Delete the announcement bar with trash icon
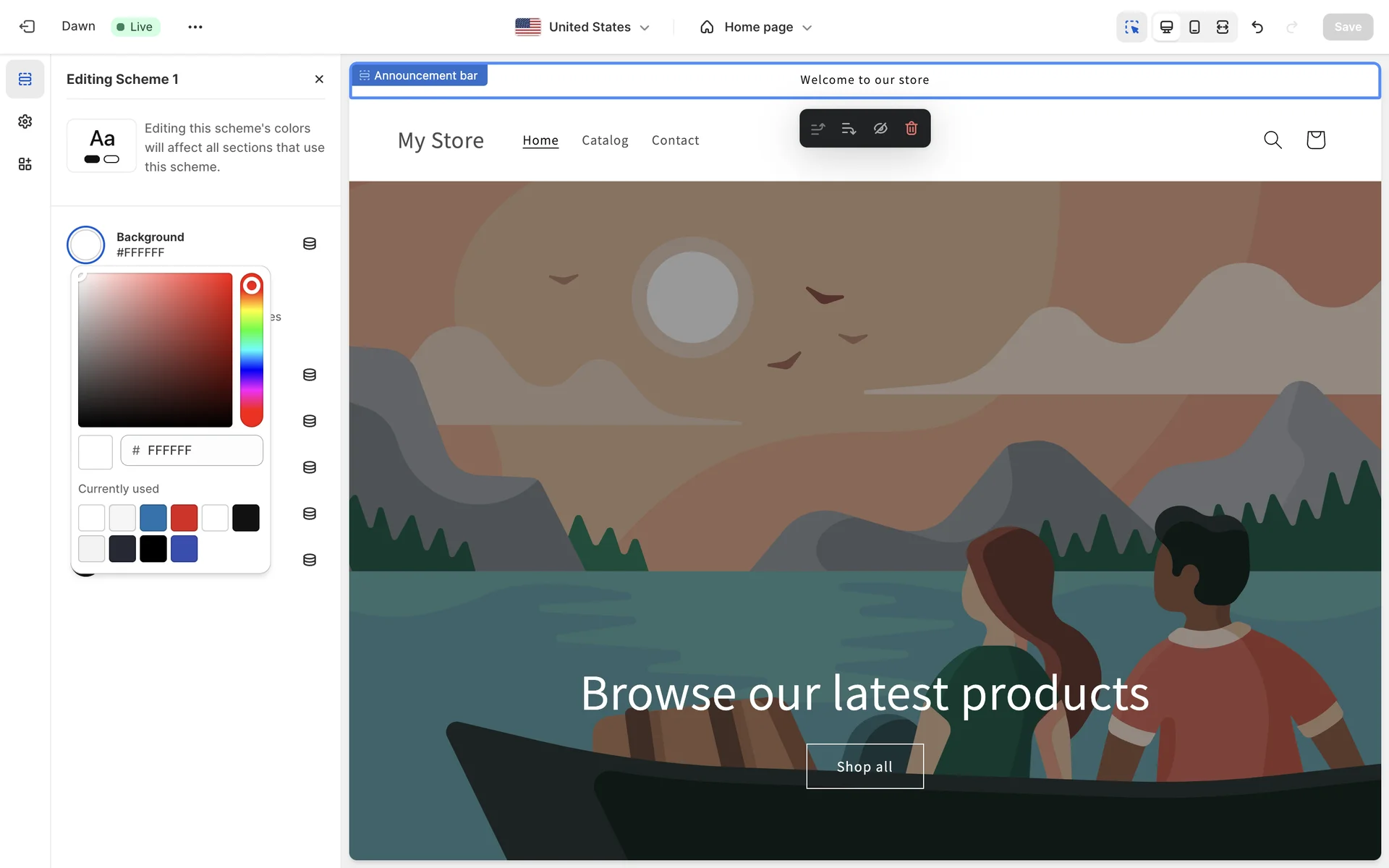This screenshot has width=1389, height=868. [x=912, y=128]
